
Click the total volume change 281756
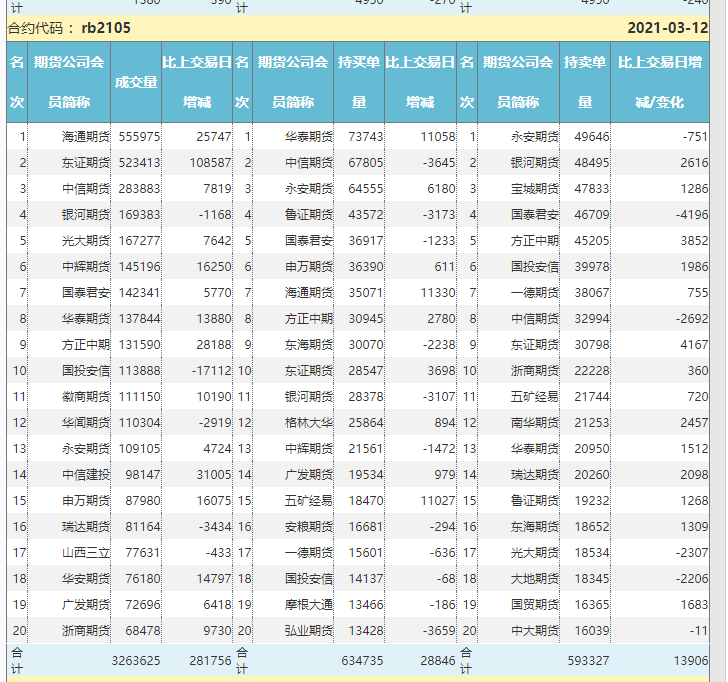(x=210, y=660)
